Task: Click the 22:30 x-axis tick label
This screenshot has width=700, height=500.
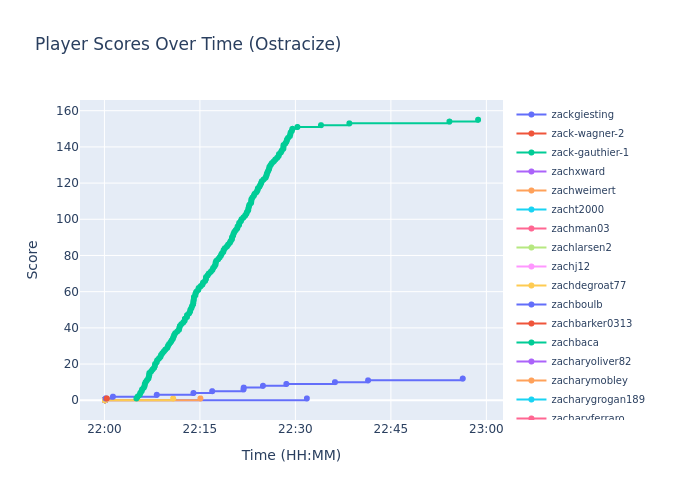Action: pos(295,429)
